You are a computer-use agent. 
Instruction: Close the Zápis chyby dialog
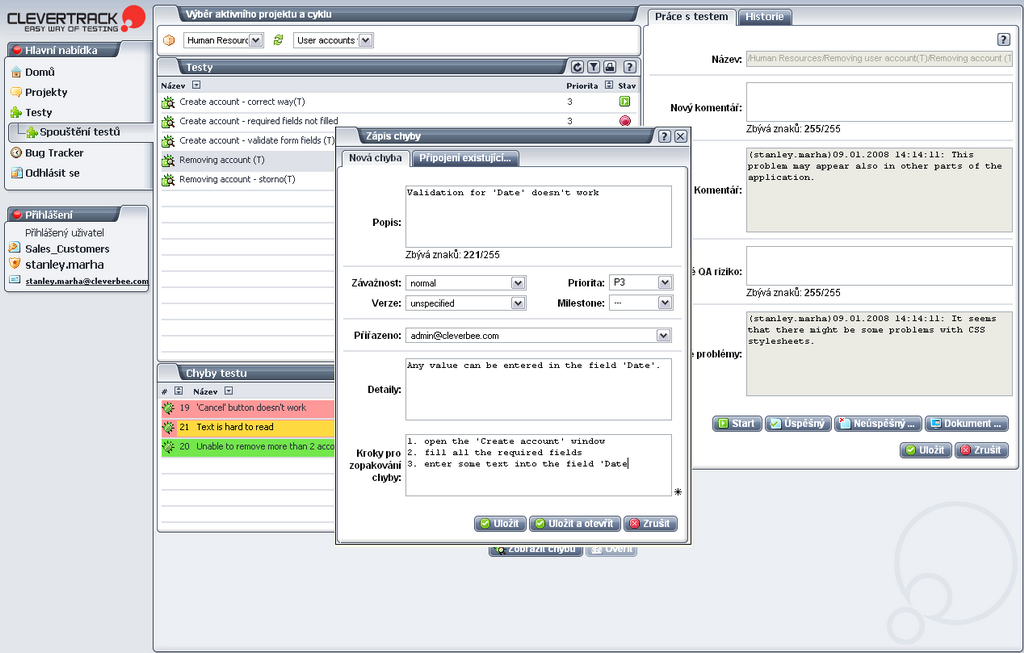coord(680,136)
